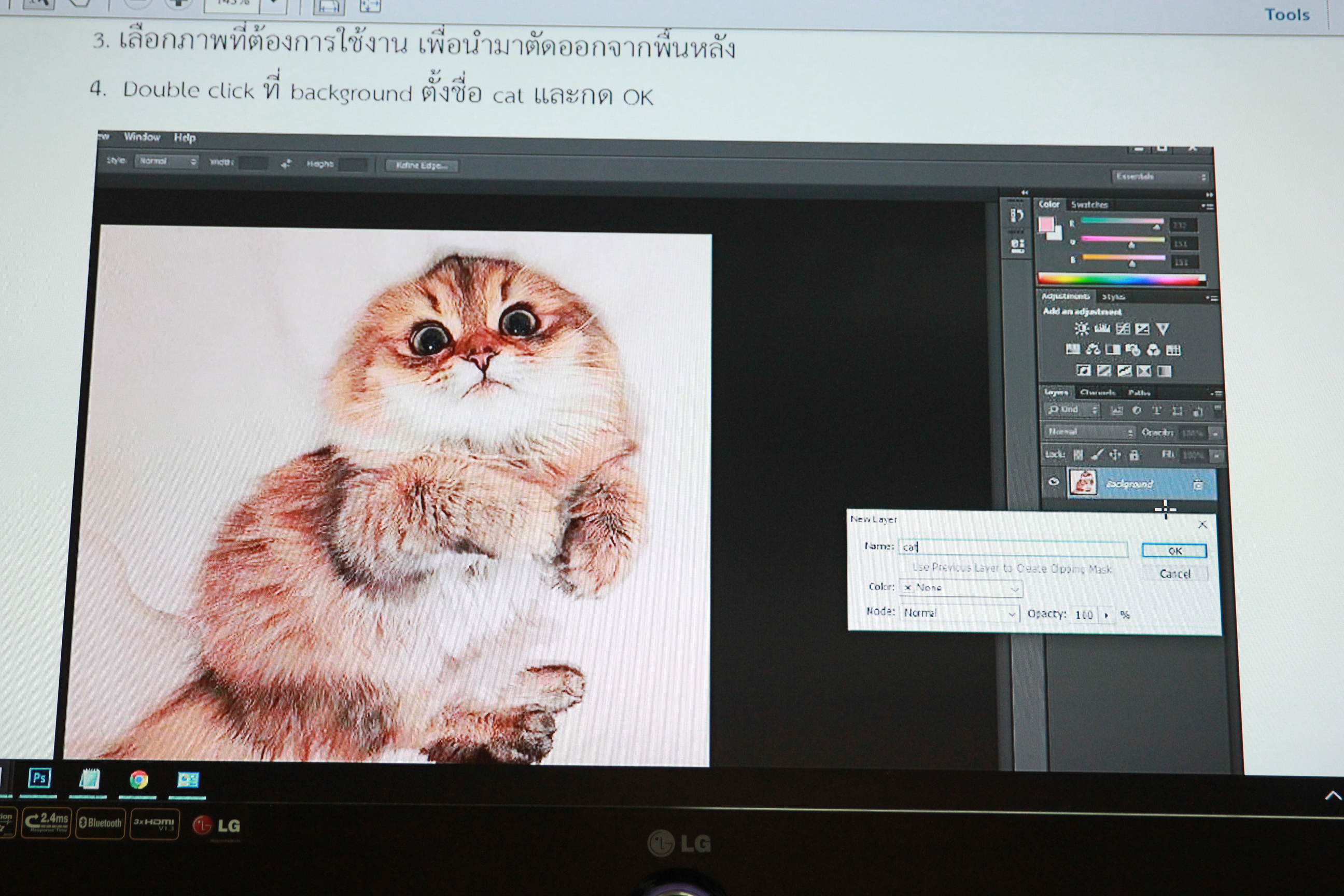1344x896 pixels.
Task: Click the Name field containing cat
Action: tap(1013, 548)
